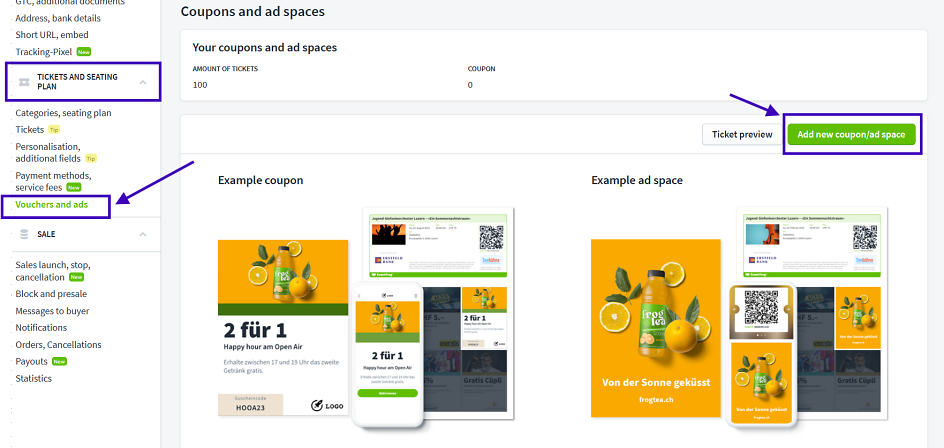Viewport: 944px width, 448px height.
Task: Click the Ticket preview button
Action: pyautogui.click(x=741, y=135)
